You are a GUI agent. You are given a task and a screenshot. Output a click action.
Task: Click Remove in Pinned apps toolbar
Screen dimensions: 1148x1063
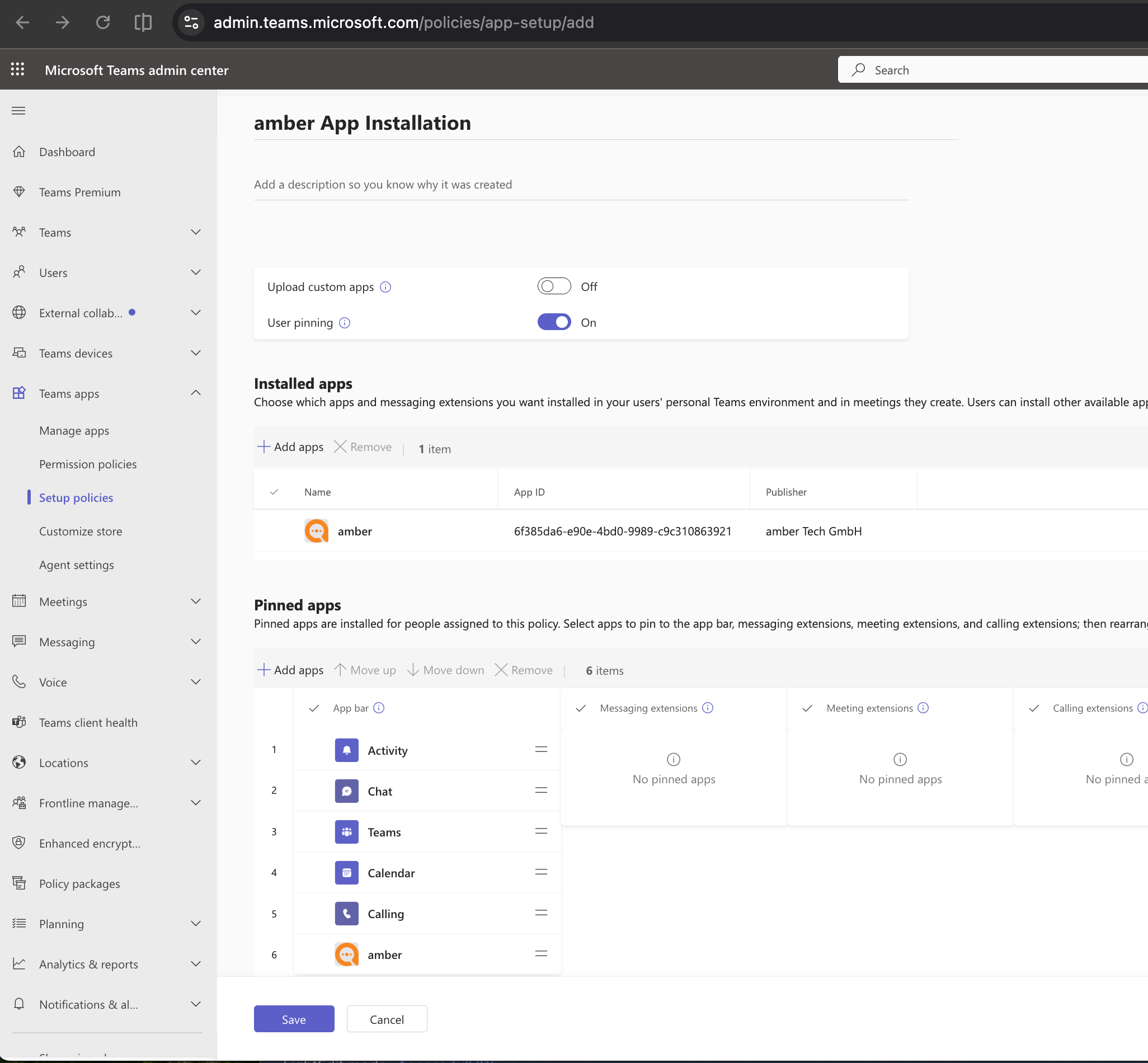(x=524, y=670)
